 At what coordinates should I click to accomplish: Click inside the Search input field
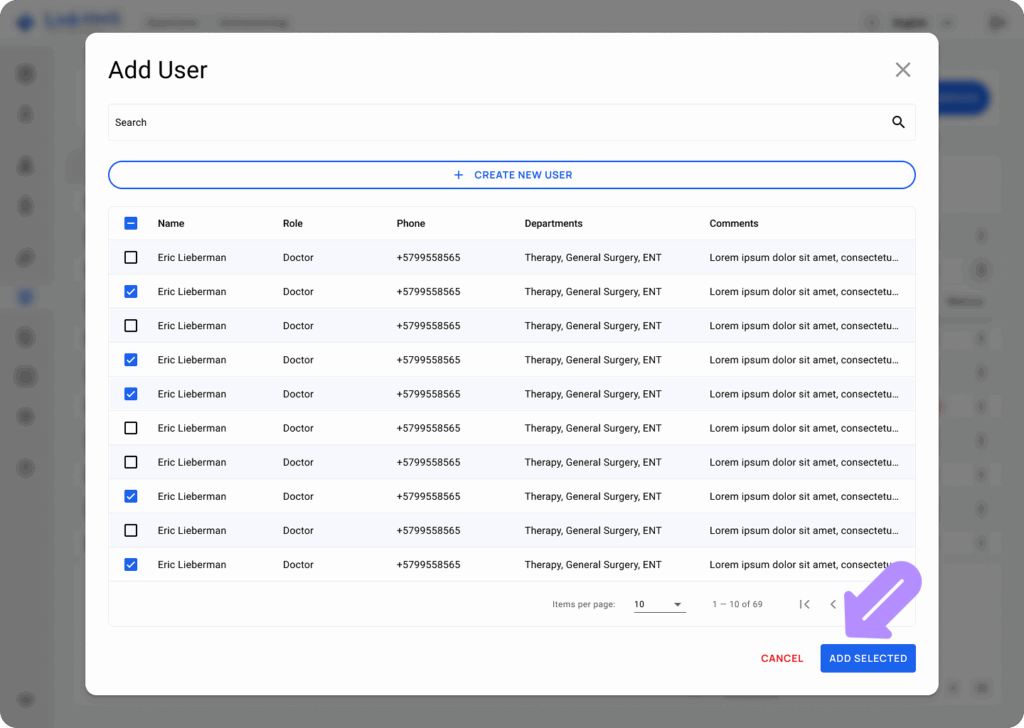coord(400,121)
